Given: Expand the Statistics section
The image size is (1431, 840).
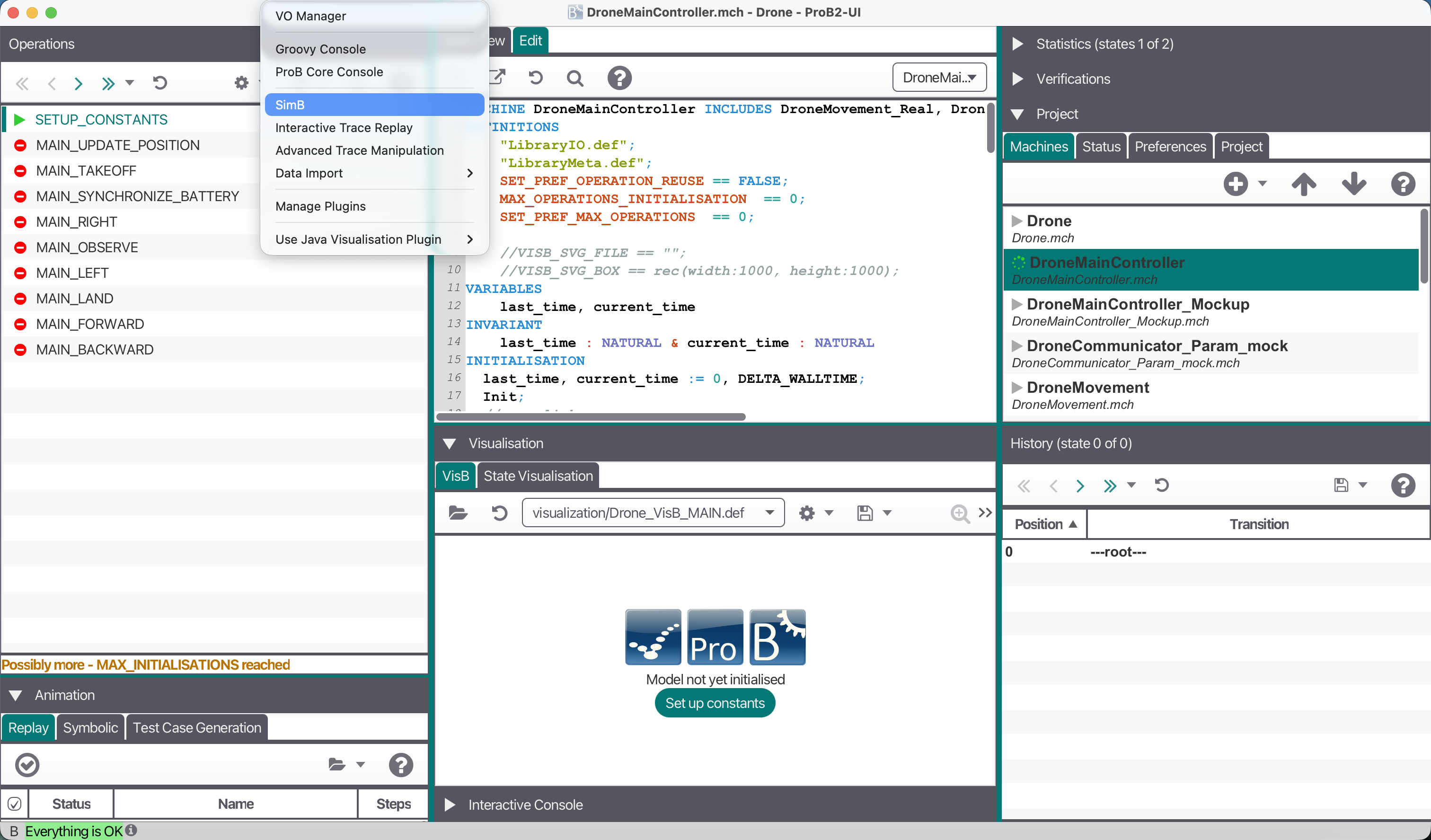Looking at the screenshot, I should tap(1017, 44).
